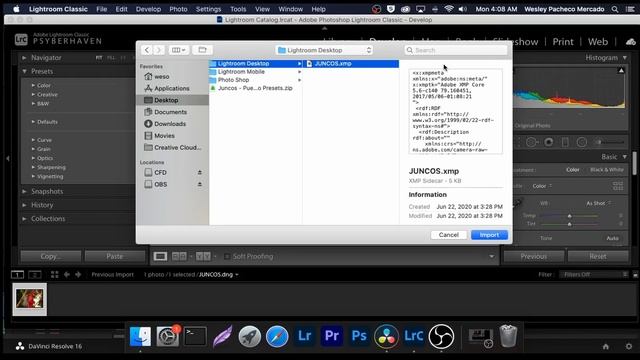Click the grid view icon in the filmstrip
The width and height of the screenshot is (640, 360).
click(55, 275)
